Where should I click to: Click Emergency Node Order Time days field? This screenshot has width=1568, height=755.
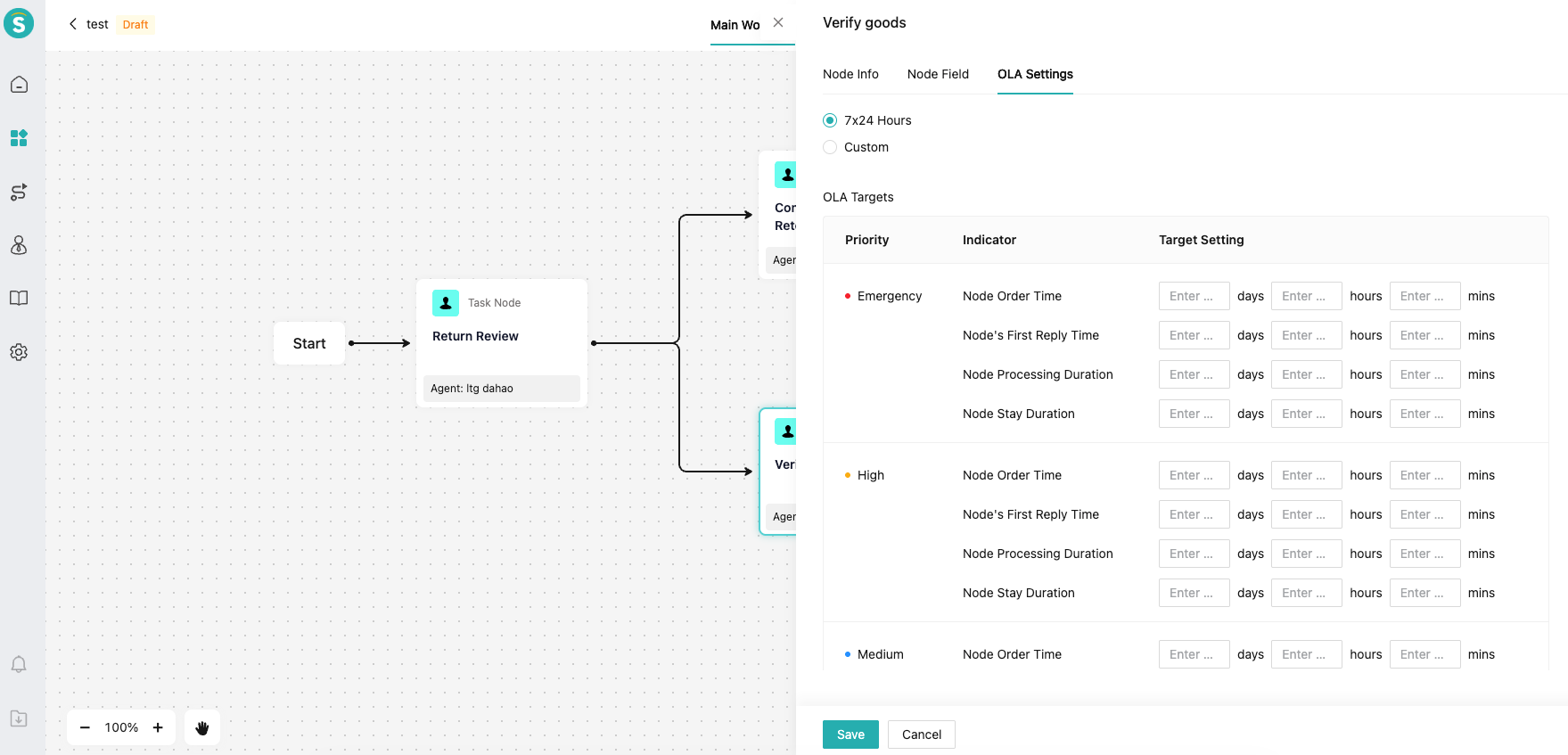(x=1194, y=296)
